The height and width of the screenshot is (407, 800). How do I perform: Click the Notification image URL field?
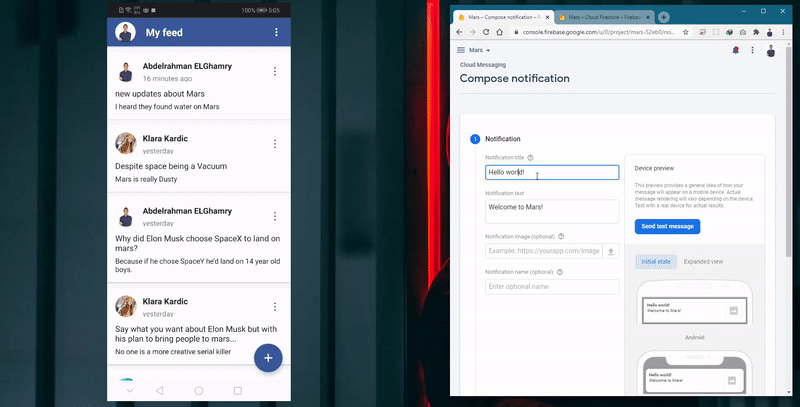[x=543, y=251]
